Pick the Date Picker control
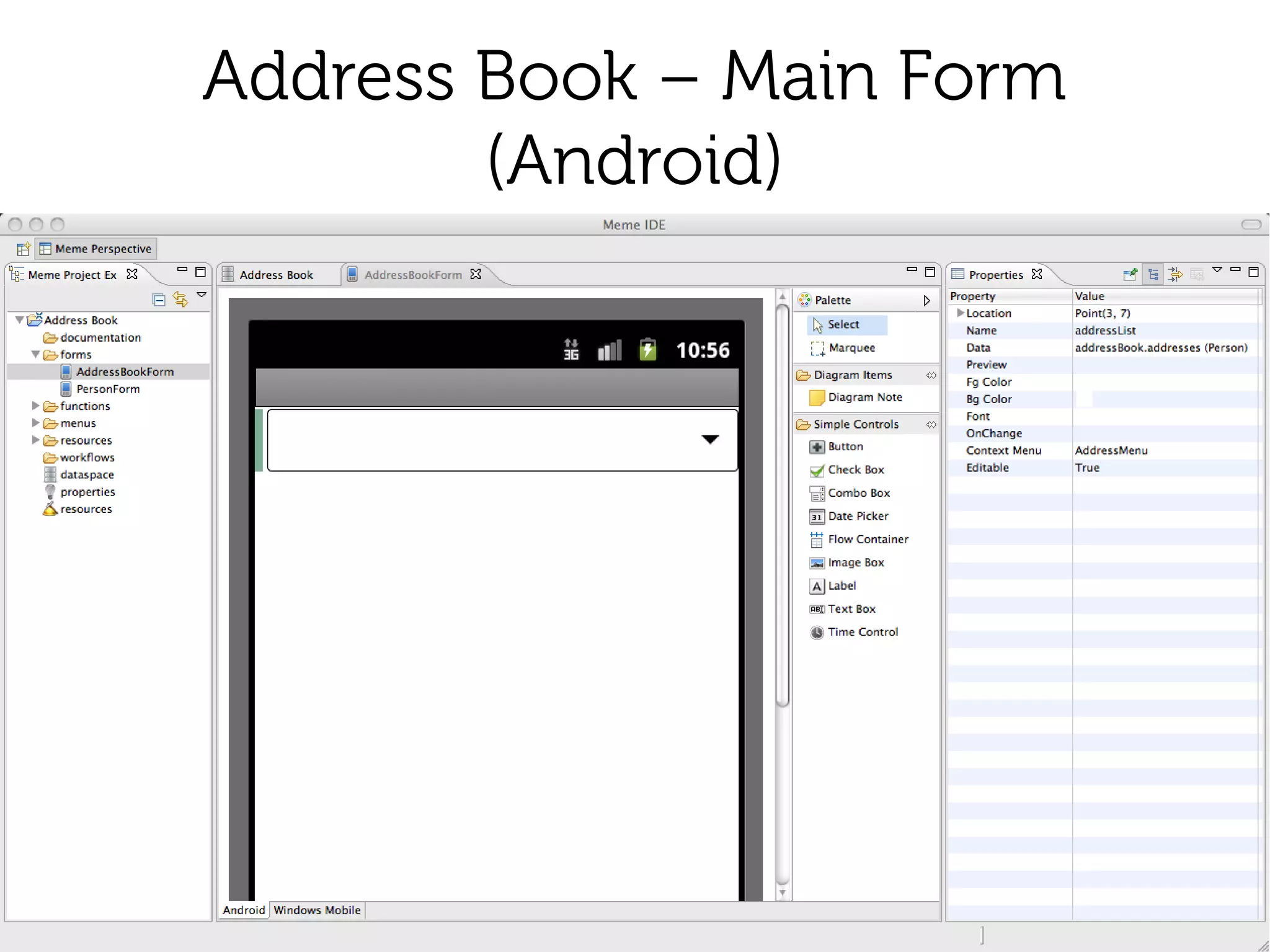This screenshot has width=1270, height=952. click(x=849, y=516)
